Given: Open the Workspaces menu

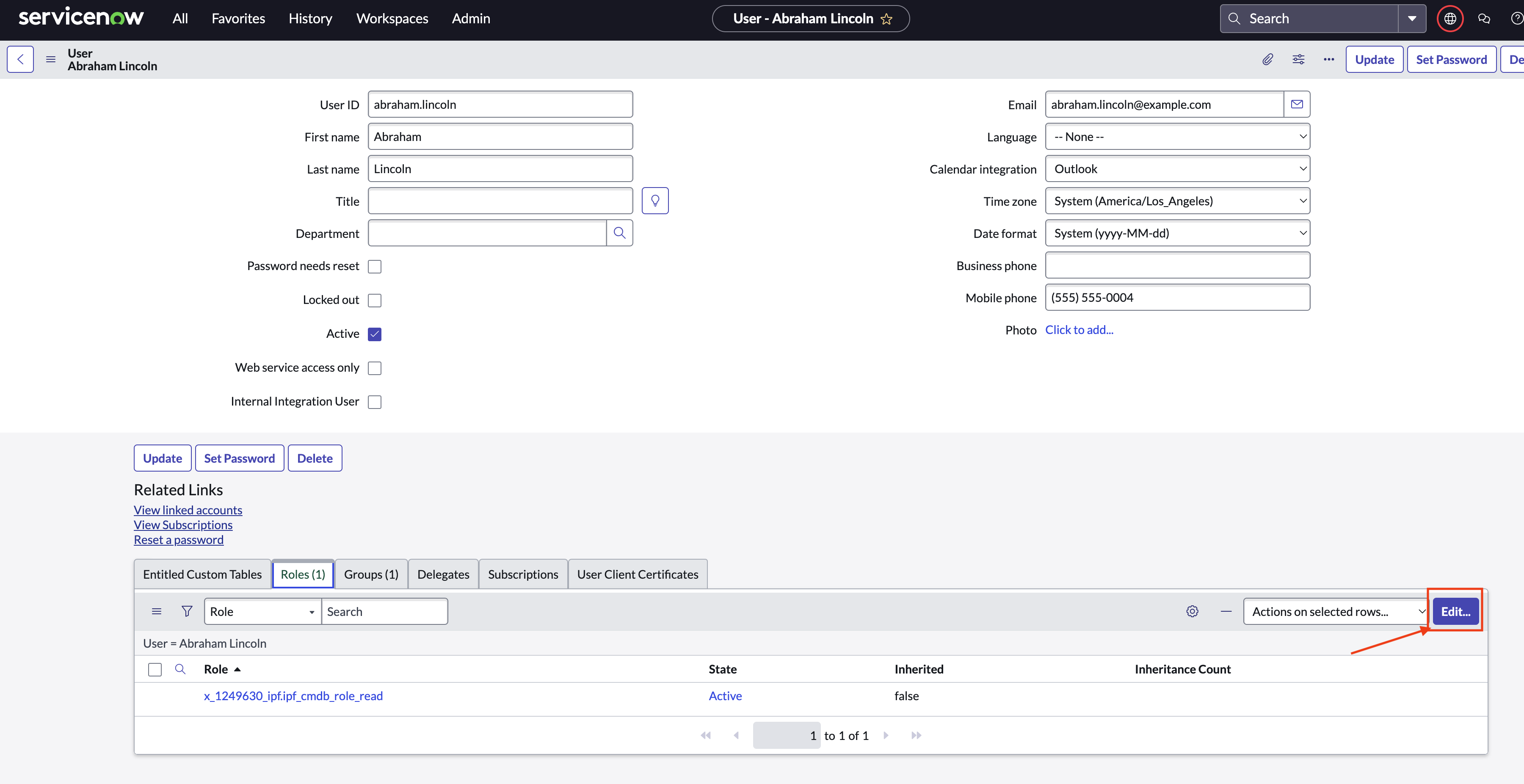Looking at the screenshot, I should click(392, 18).
